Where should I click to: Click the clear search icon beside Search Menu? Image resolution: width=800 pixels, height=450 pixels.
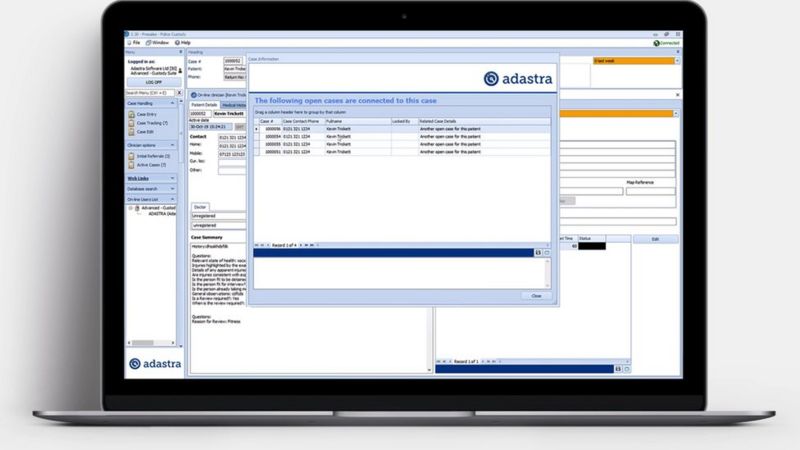click(177, 92)
